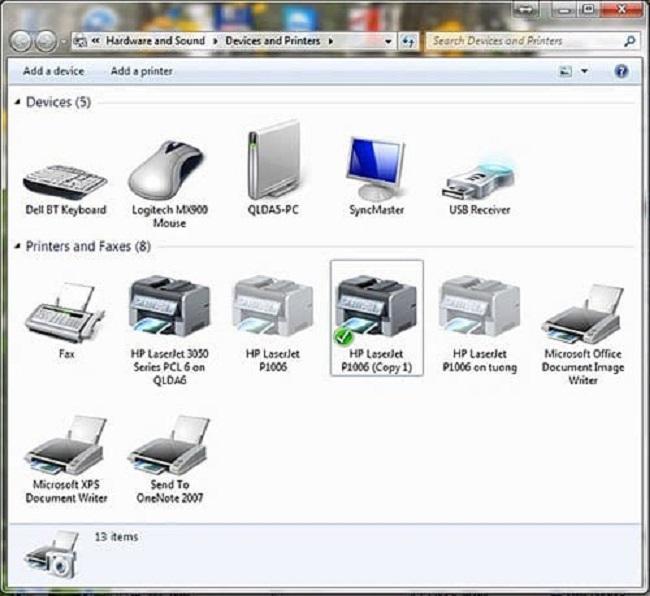Click the Devices and Printers breadcrumb

point(273,41)
